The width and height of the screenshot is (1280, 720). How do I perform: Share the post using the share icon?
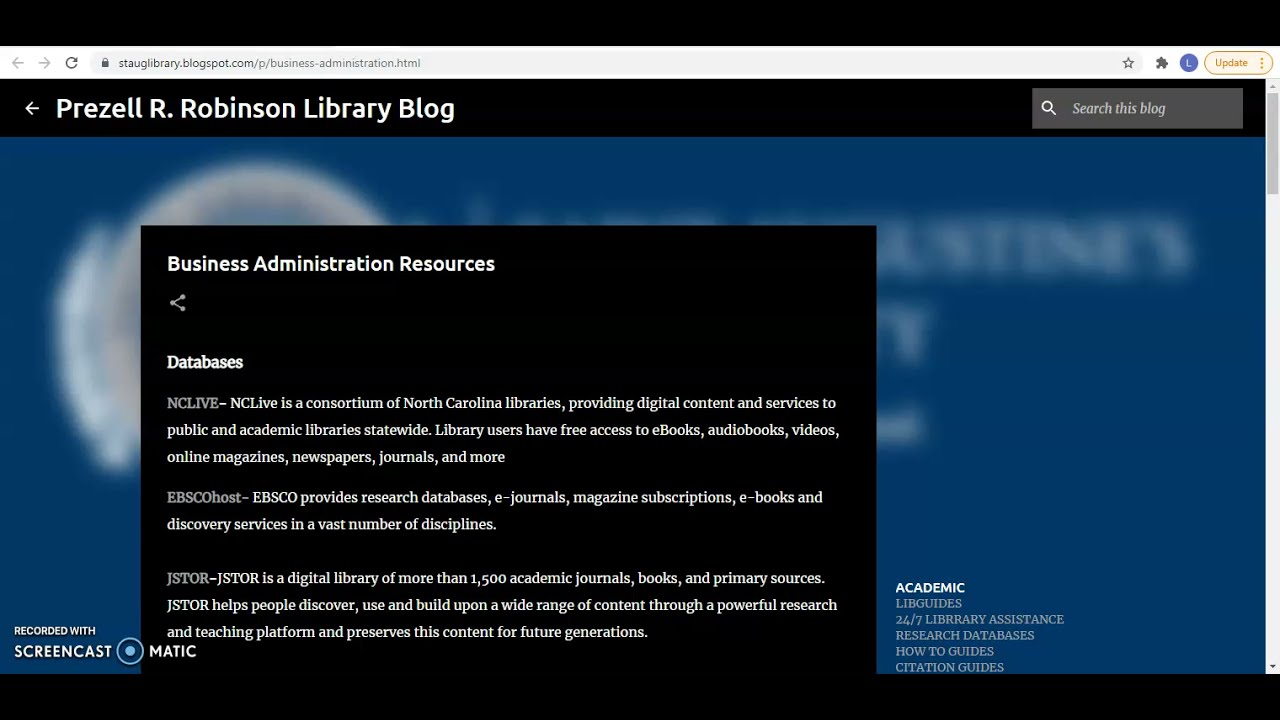(x=177, y=303)
